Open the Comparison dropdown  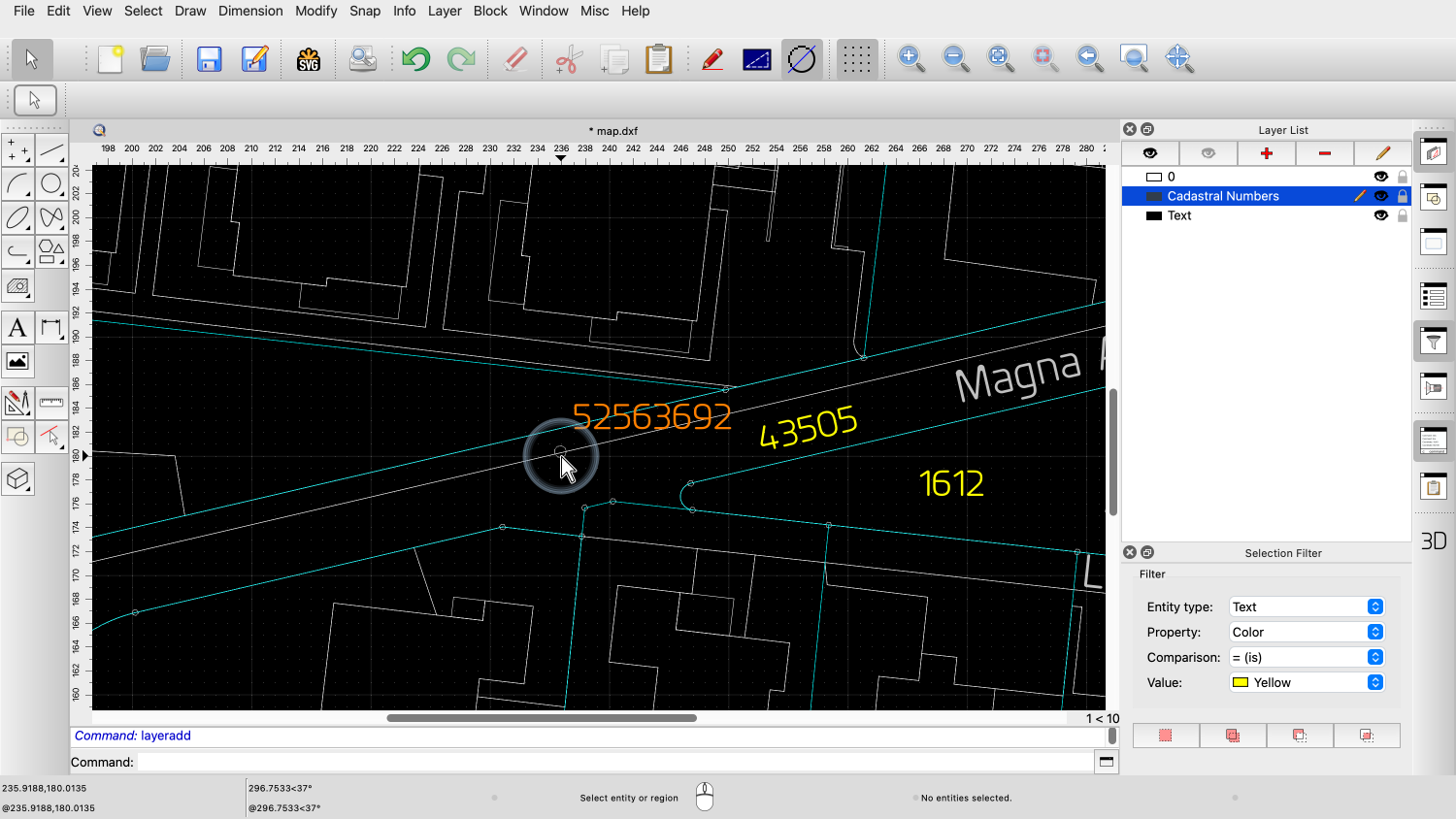pos(1306,657)
